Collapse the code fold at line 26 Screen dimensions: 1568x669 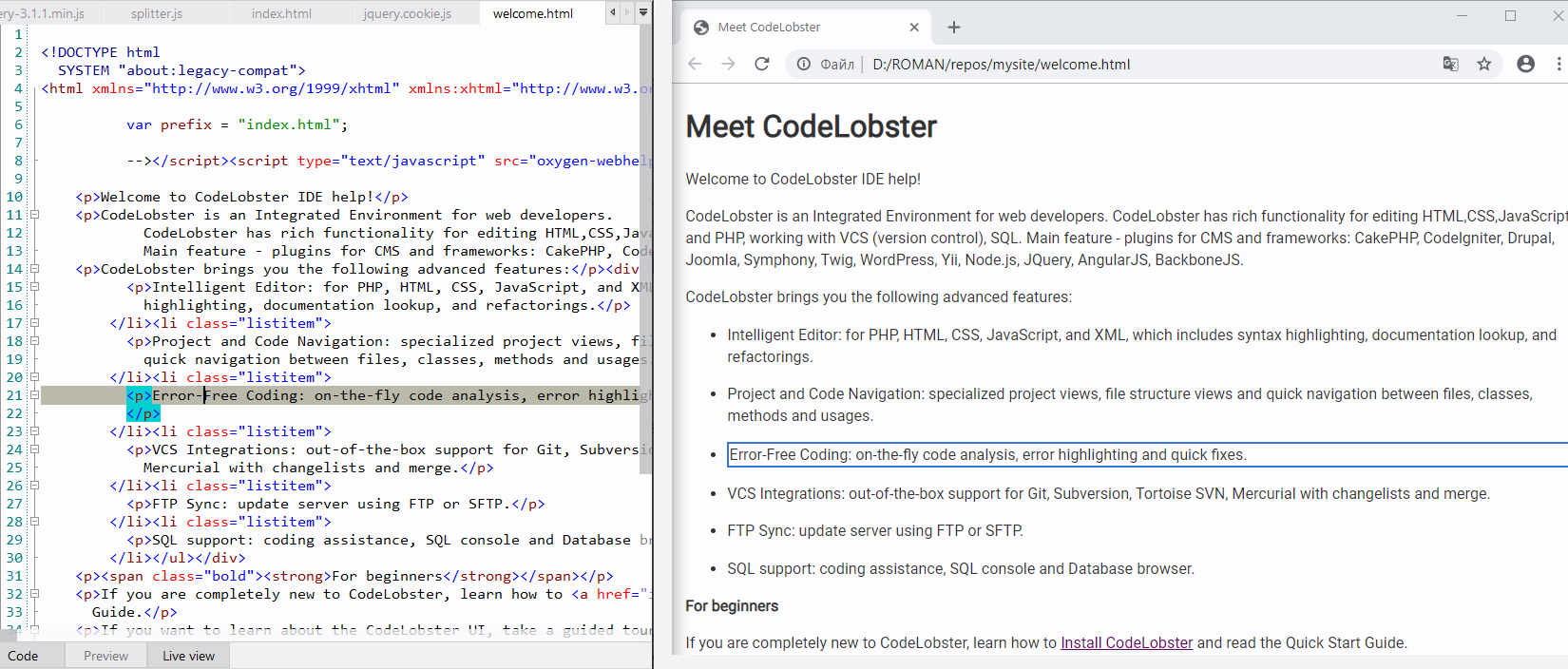tap(34, 486)
